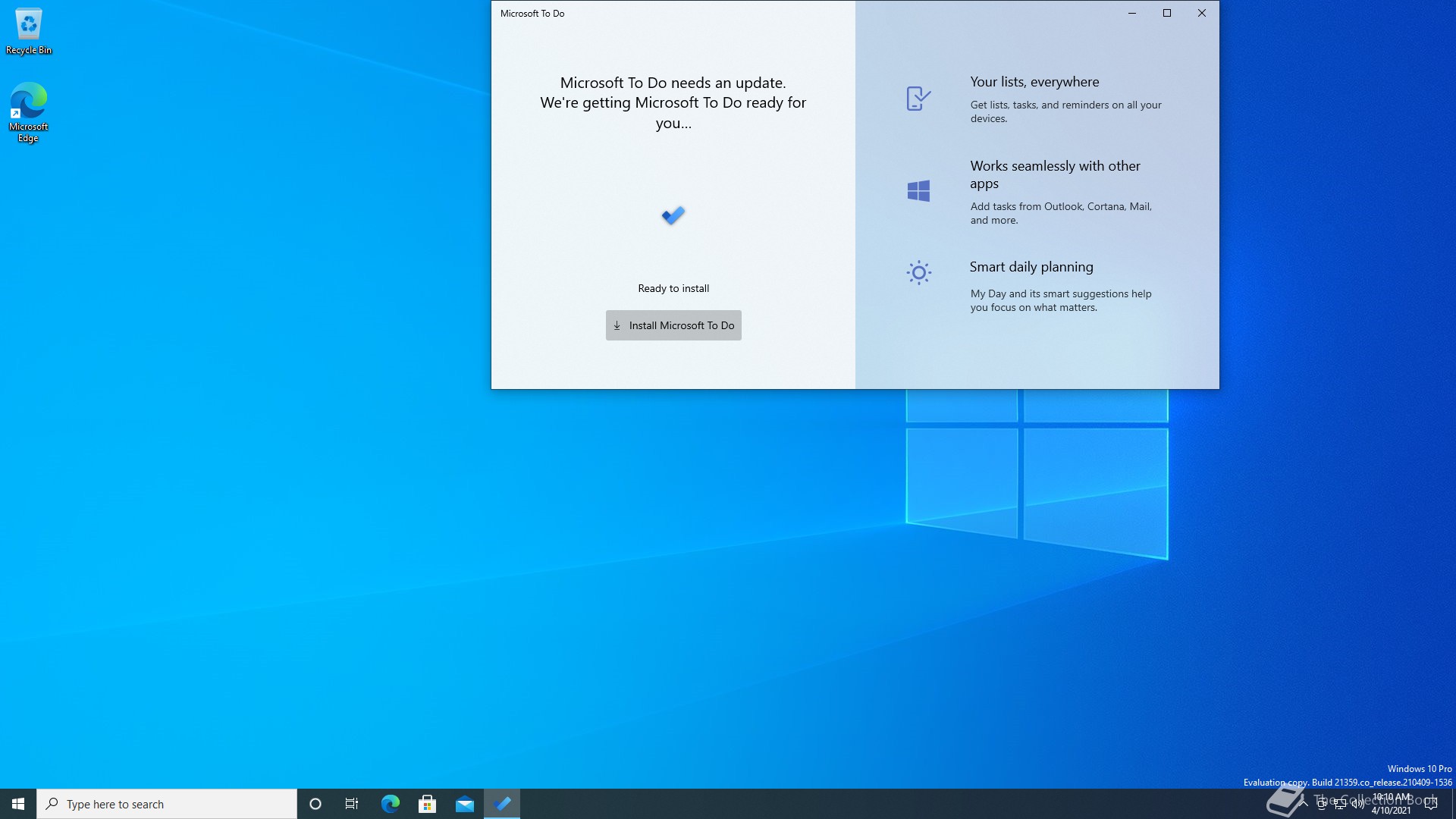Open the Windows Start menu
This screenshot has width=1456, height=819.
[18, 804]
